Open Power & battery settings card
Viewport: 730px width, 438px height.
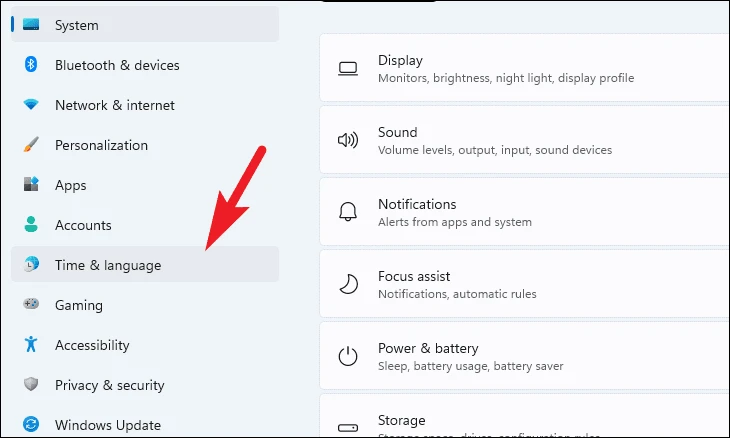[525, 356]
